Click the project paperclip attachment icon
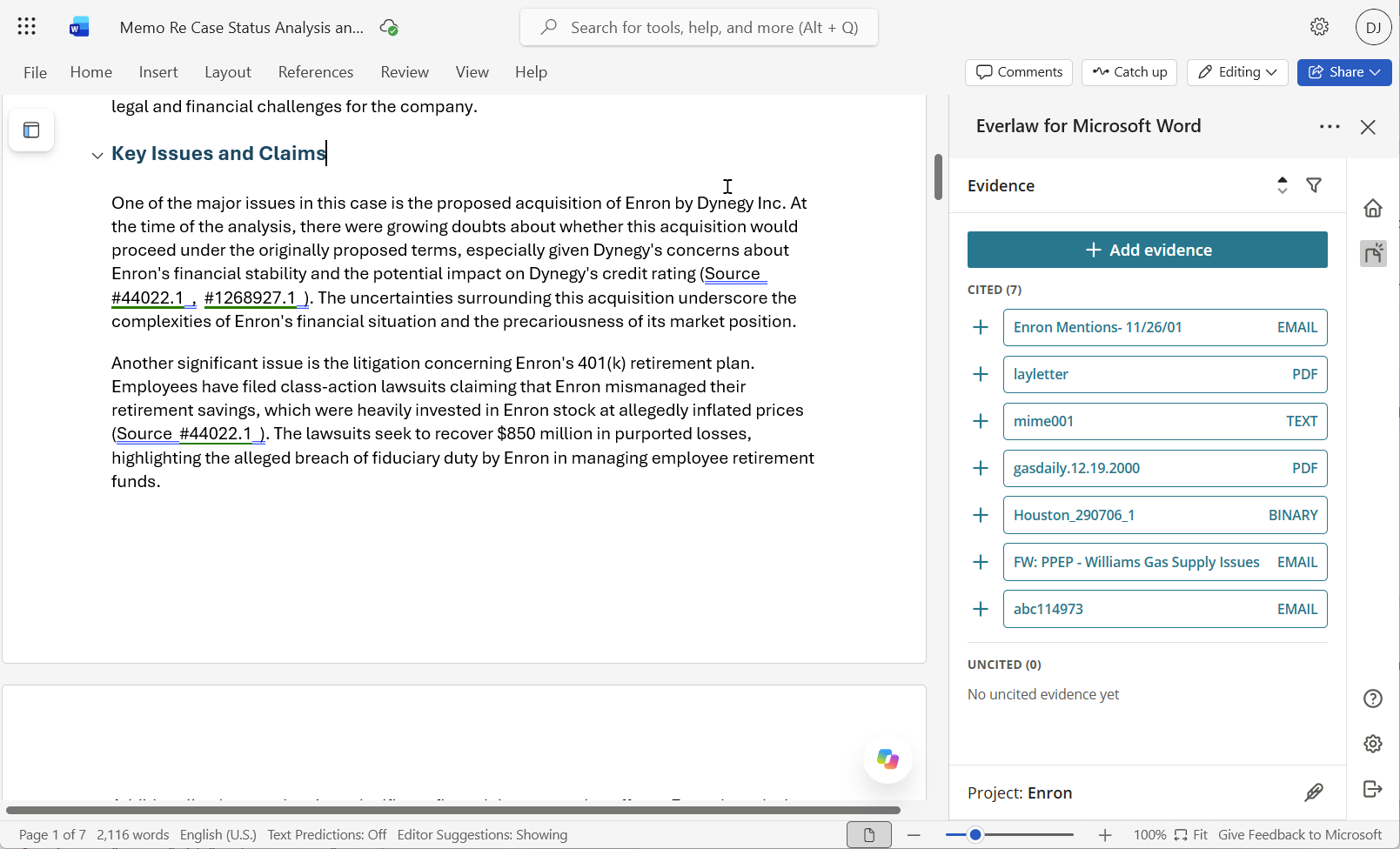The image size is (1400, 849). pyautogui.click(x=1313, y=792)
